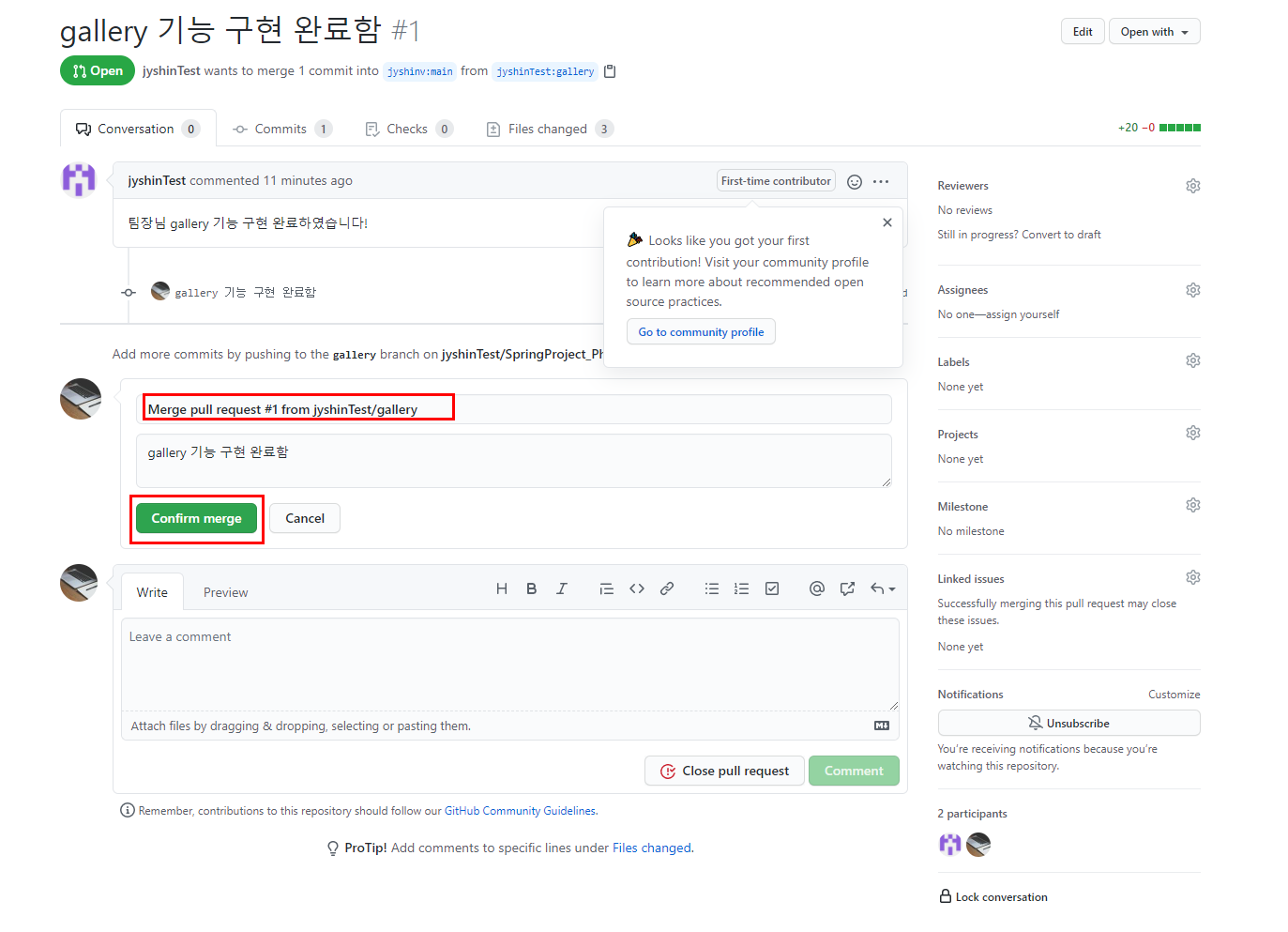Screen dimensions: 1288x932
Task: Switch to the Files changed tab
Action: (x=550, y=129)
